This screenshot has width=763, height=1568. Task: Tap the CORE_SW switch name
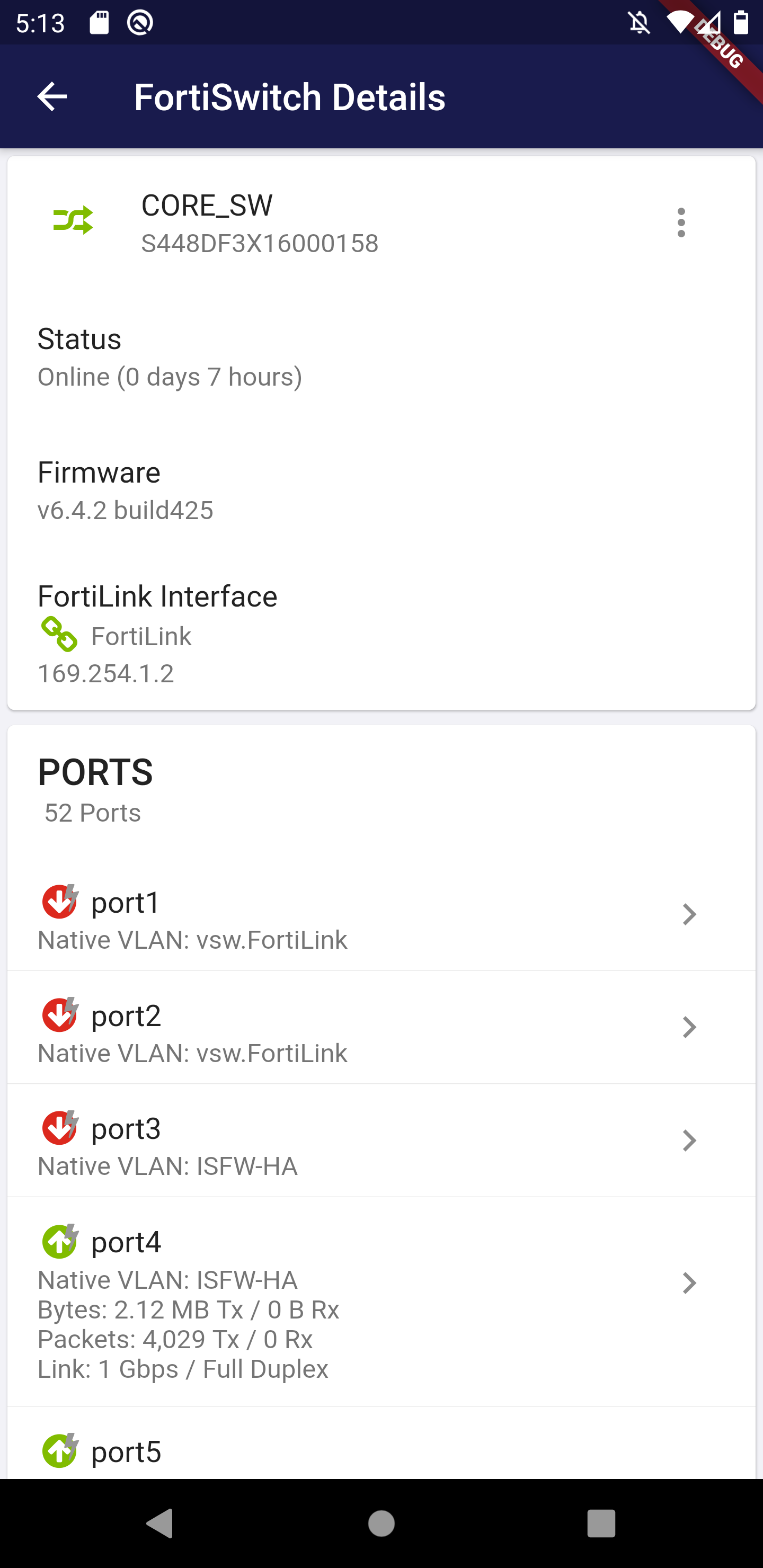207,205
